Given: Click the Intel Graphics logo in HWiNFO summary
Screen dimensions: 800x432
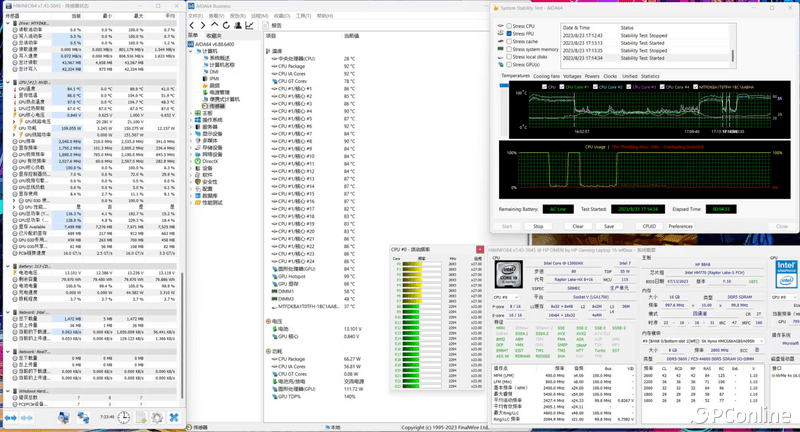Looking at the screenshot, I should (786, 274).
